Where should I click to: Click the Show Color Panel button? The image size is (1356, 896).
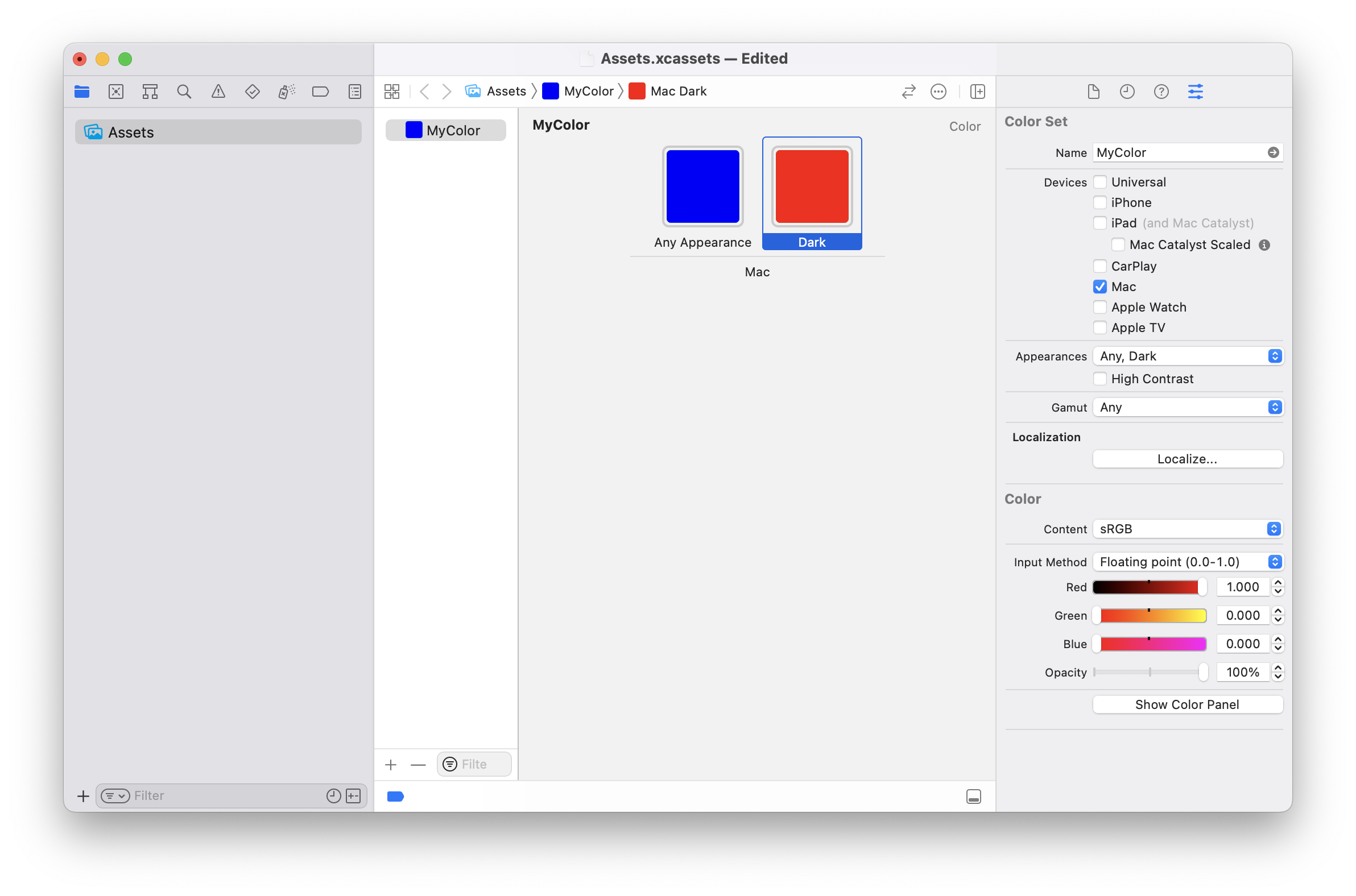1188,704
